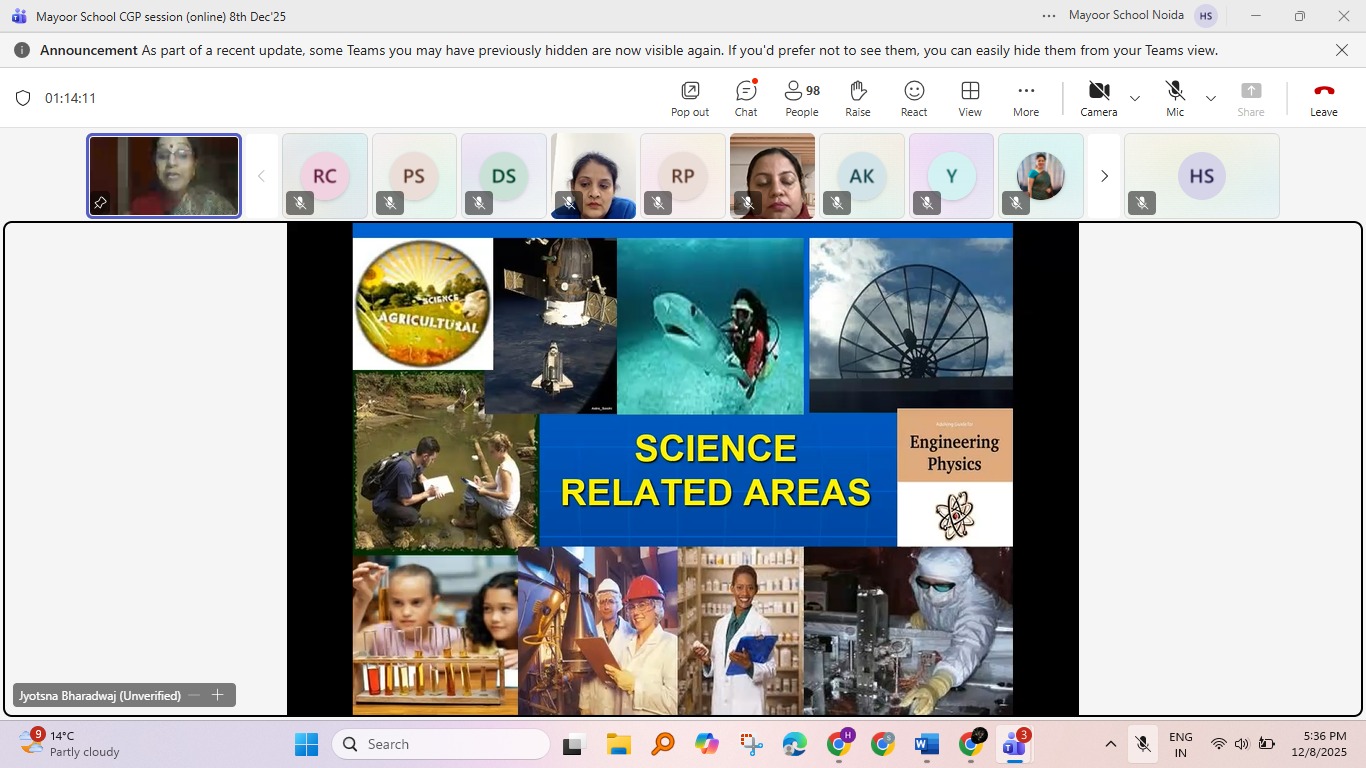Zoom in using plus beside Jyotsna Bharadwaj
Screen dimensions: 1366x768
point(217,695)
